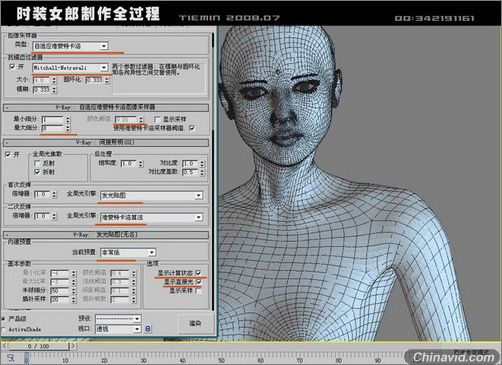The width and height of the screenshot is (502, 365).
Task: Adjust the 半球细分 spinner arrows
Action: click(x=74, y=291)
